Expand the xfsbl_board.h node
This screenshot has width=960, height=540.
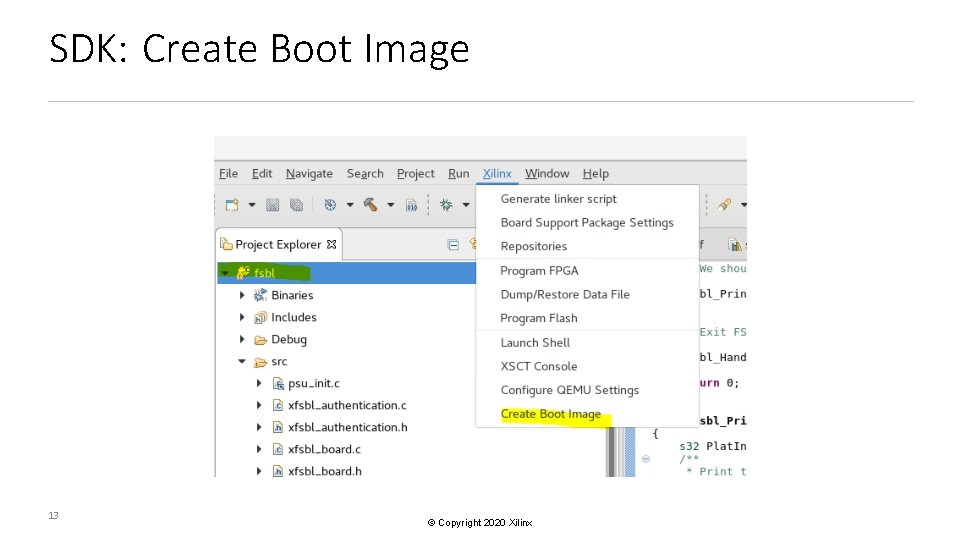259,471
